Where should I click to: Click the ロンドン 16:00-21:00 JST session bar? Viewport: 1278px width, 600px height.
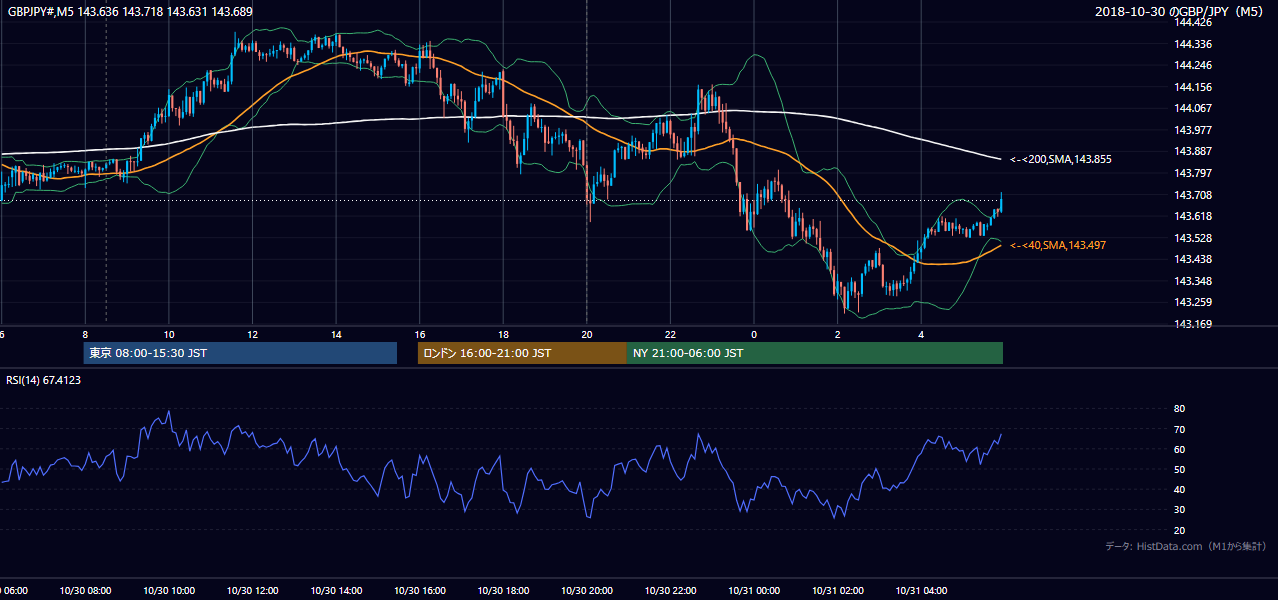[522, 353]
